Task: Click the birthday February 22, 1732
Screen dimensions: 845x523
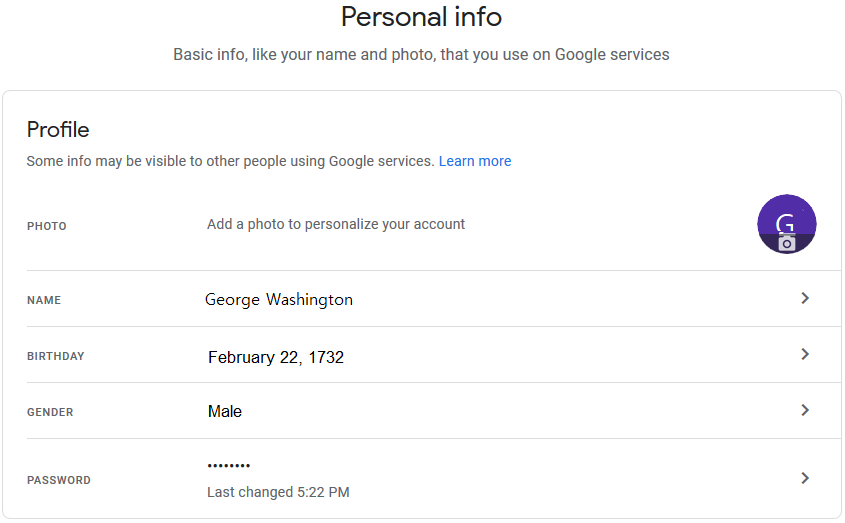Action: tap(276, 357)
